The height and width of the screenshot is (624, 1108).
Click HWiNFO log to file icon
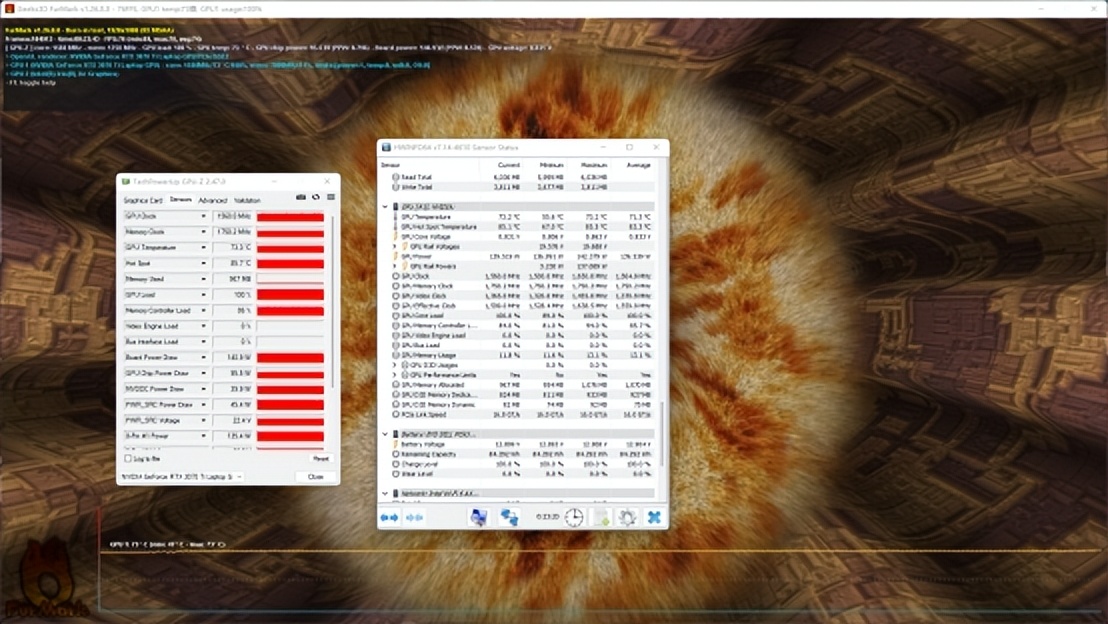601,517
